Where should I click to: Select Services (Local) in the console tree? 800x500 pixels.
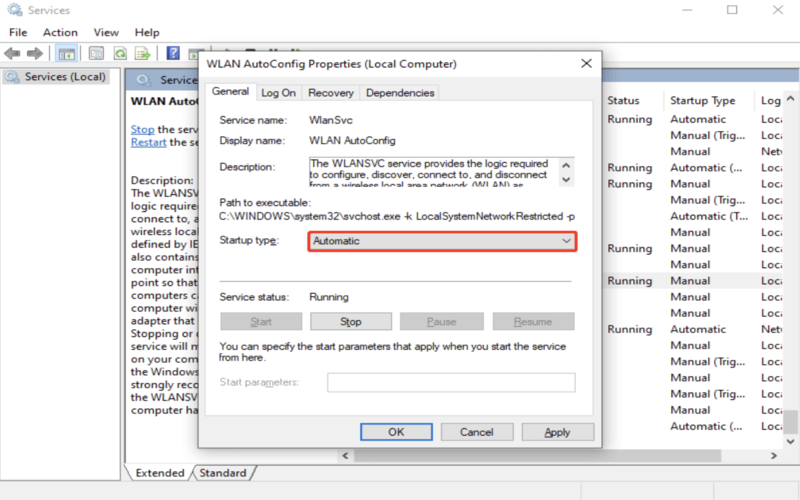point(56,77)
